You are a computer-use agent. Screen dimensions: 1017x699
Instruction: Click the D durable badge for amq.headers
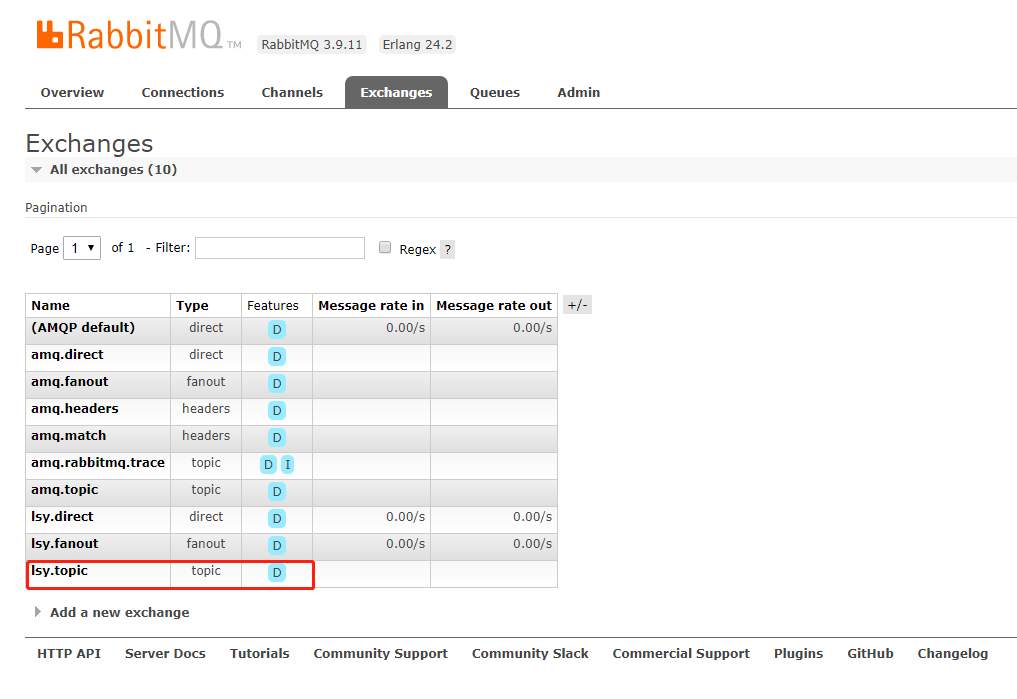tap(277, 410)
